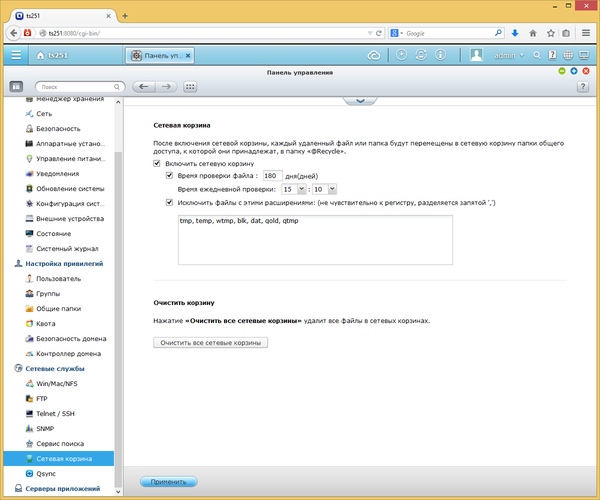The width and height of the screenshot is (600, 500).
Task: Click the control panel search field
Action: tap(80, 87)
